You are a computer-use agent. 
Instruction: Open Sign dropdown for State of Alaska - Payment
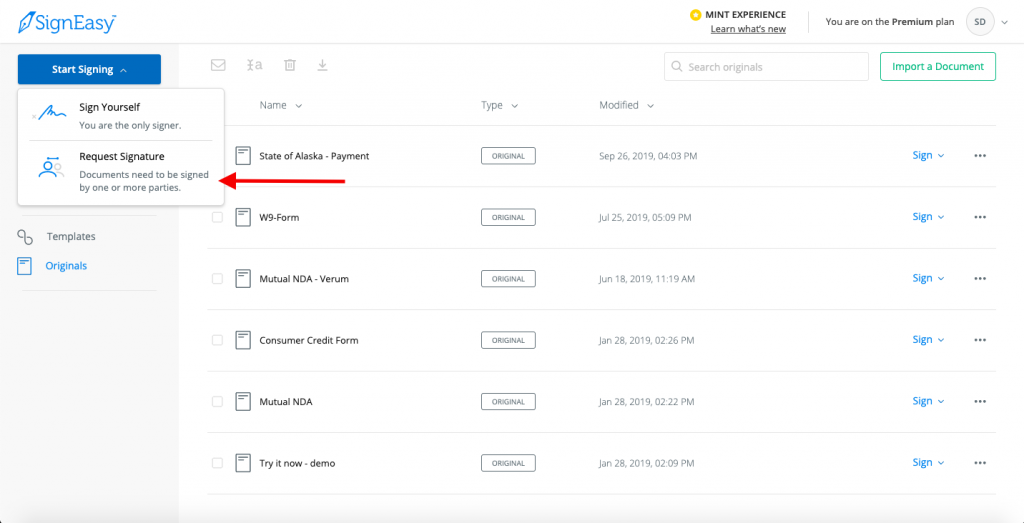pos(928,155)
